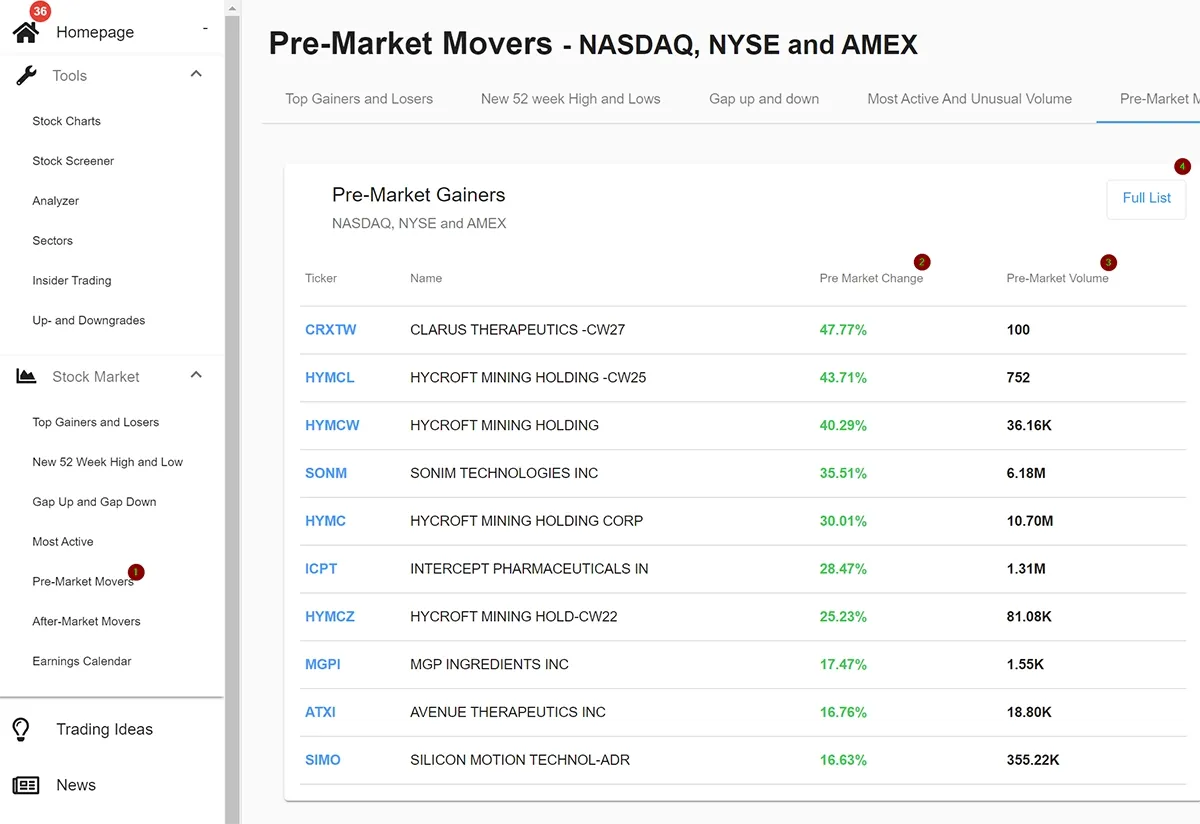
Task: Go to Most Active in sidebar
Action: (x=62, y=542)
